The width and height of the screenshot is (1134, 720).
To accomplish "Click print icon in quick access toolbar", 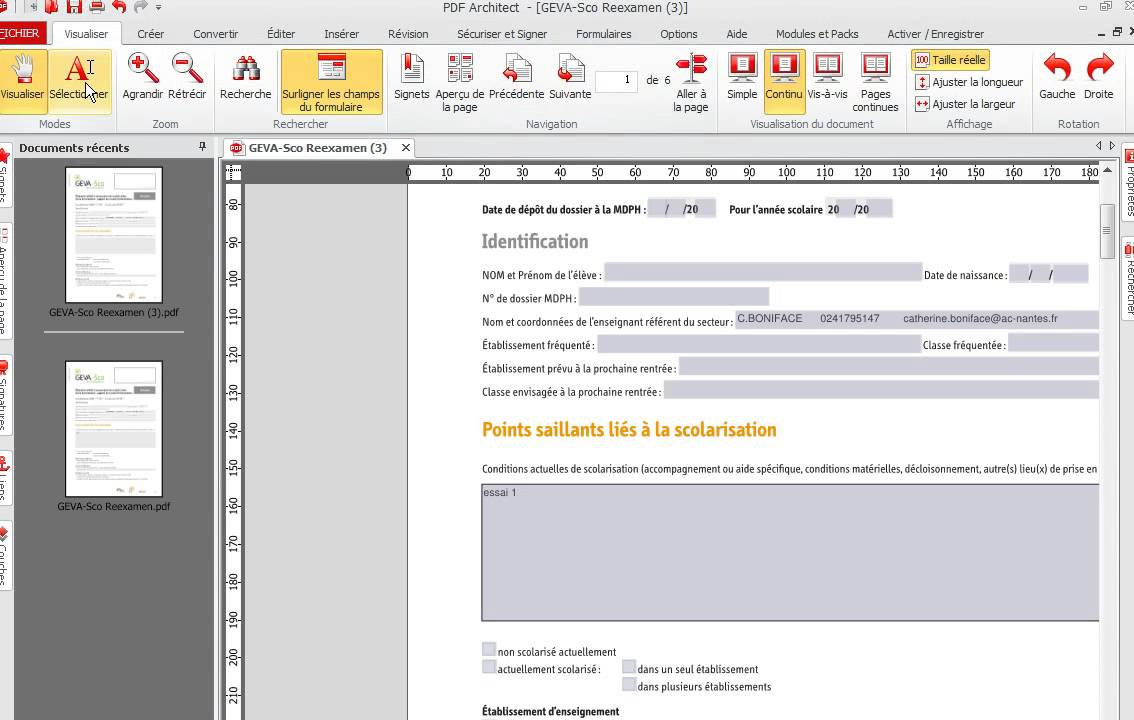I will point(96,7).
